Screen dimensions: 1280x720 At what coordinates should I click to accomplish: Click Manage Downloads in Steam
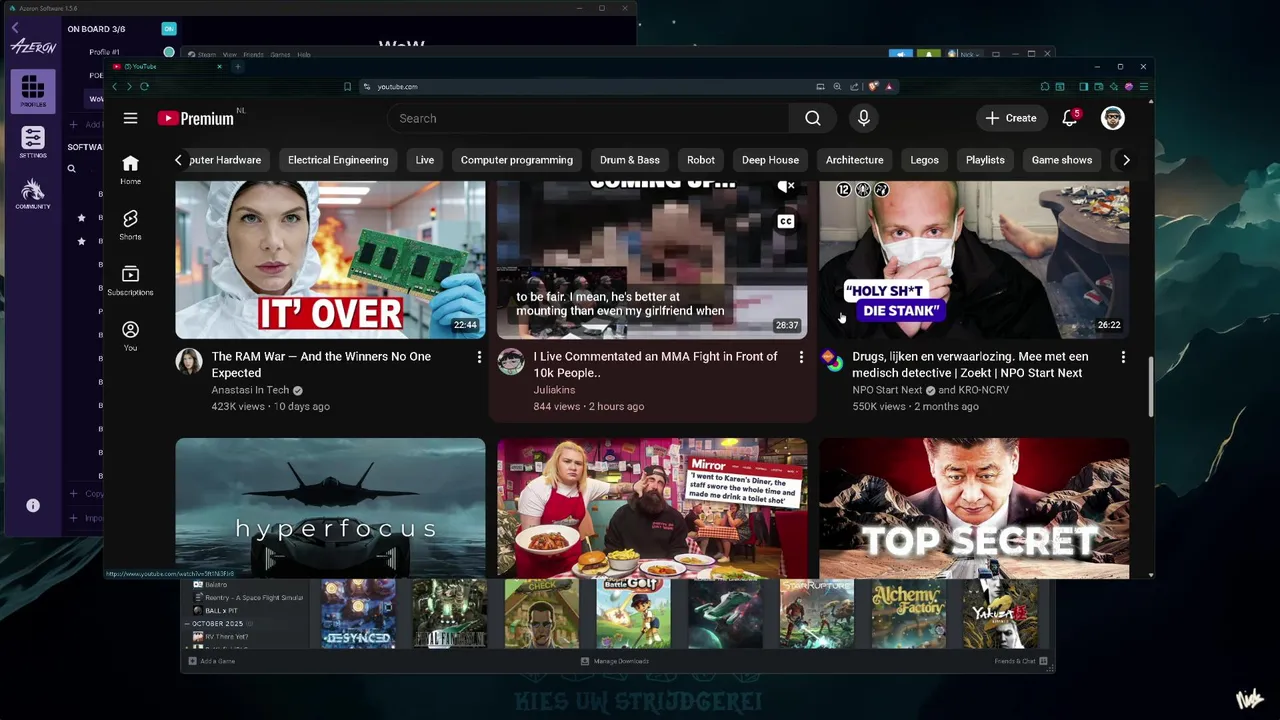[615, 661]
